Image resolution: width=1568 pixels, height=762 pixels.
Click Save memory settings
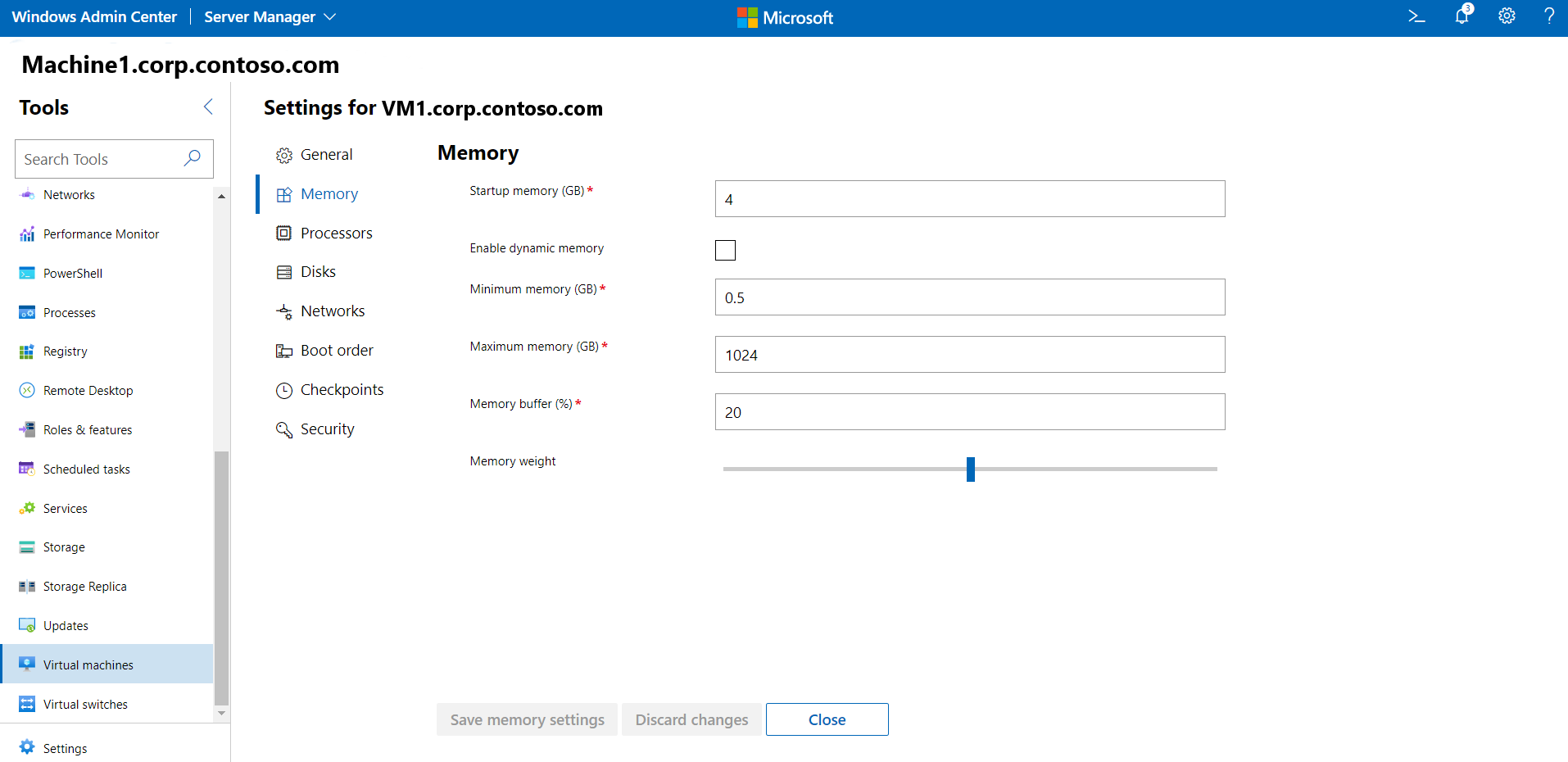[527, 719]
